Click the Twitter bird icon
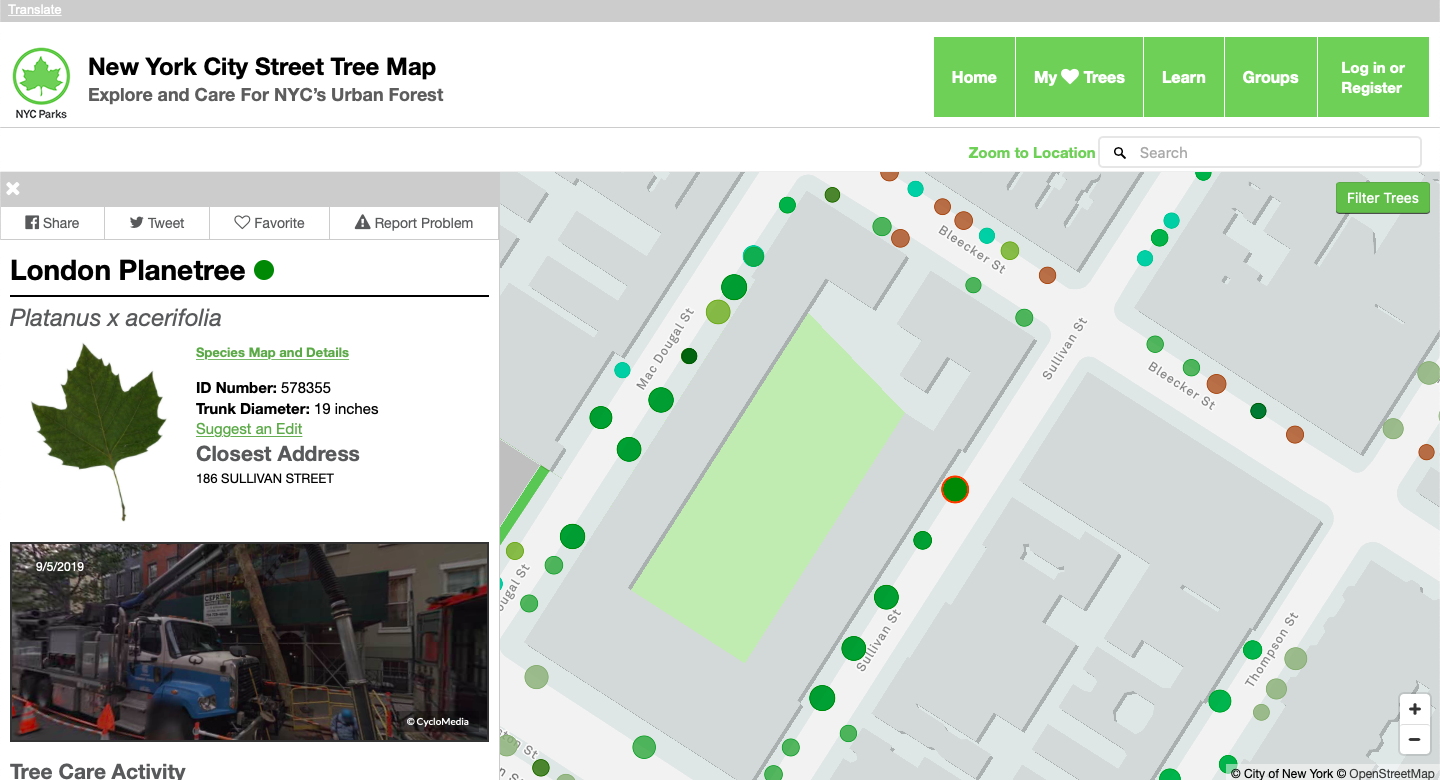 pyautogui.click(x=136, y=223)
